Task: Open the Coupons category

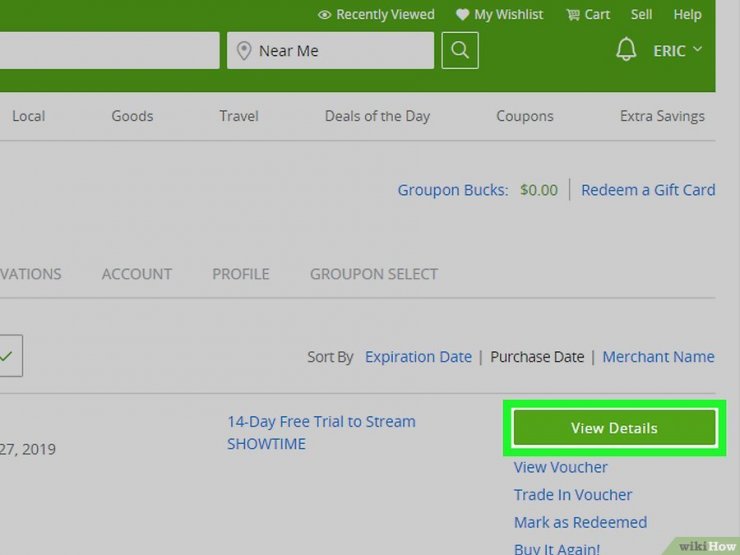Action: pos(525,116)
